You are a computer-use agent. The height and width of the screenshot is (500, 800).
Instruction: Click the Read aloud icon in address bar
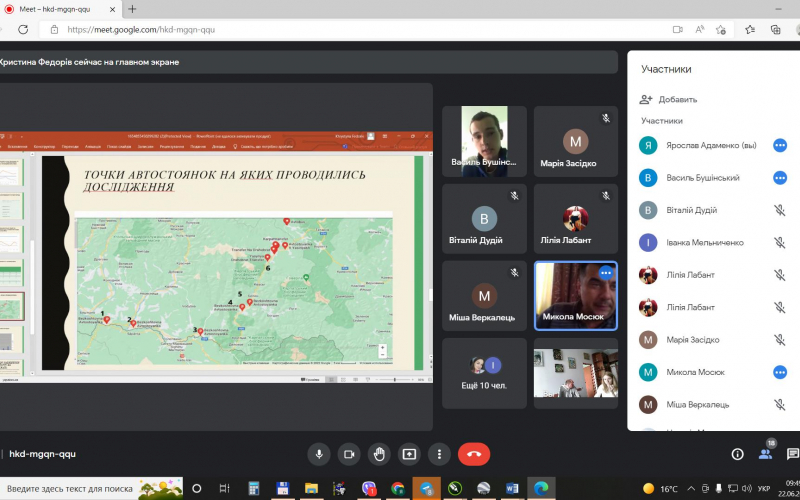click(699, 30)
